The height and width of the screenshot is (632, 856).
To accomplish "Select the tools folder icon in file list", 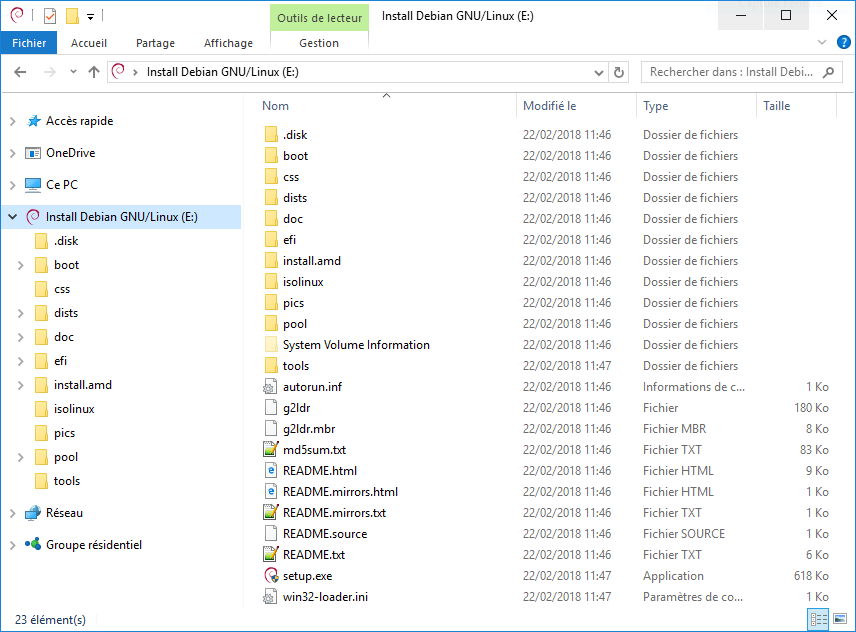I will 271,366.
